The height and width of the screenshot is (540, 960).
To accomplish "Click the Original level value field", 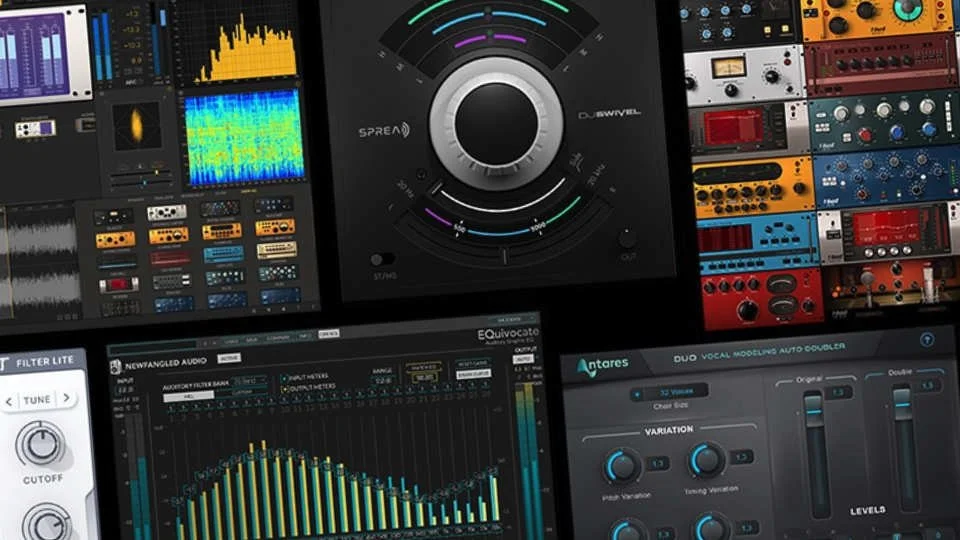I will pyautogui.click(x=838, y=392).
